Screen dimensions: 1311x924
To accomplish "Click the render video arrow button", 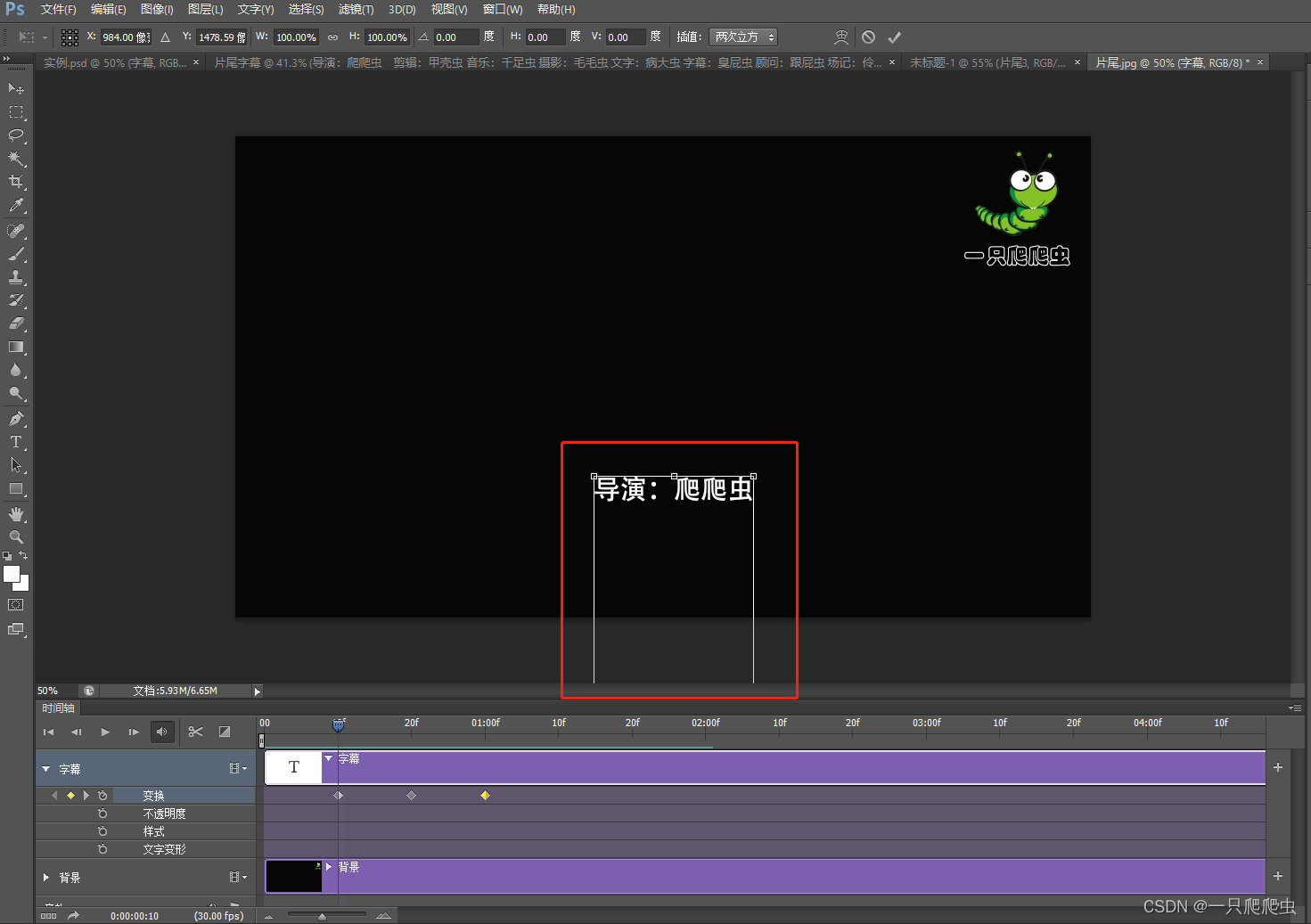I will tap(73, 915).
